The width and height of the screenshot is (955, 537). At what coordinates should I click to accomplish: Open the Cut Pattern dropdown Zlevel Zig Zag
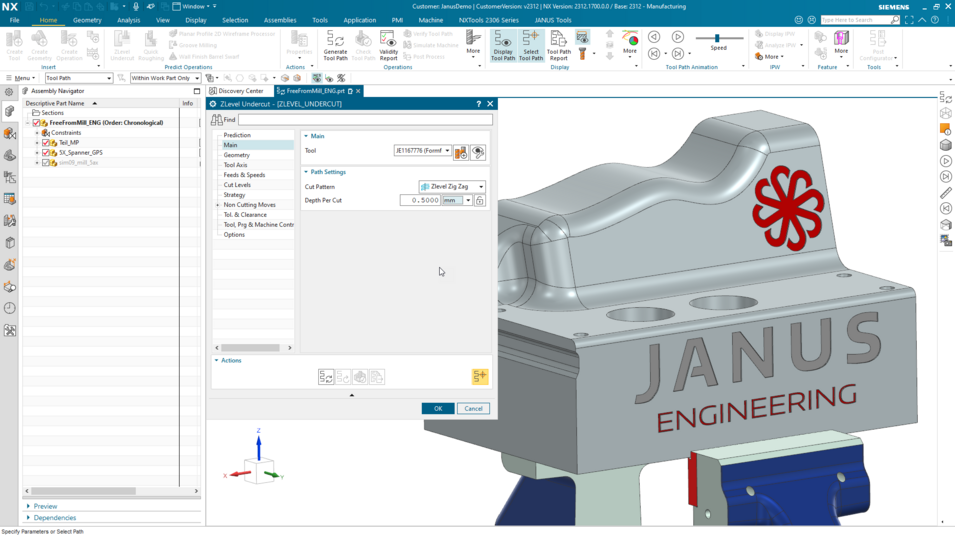point(452,187)
